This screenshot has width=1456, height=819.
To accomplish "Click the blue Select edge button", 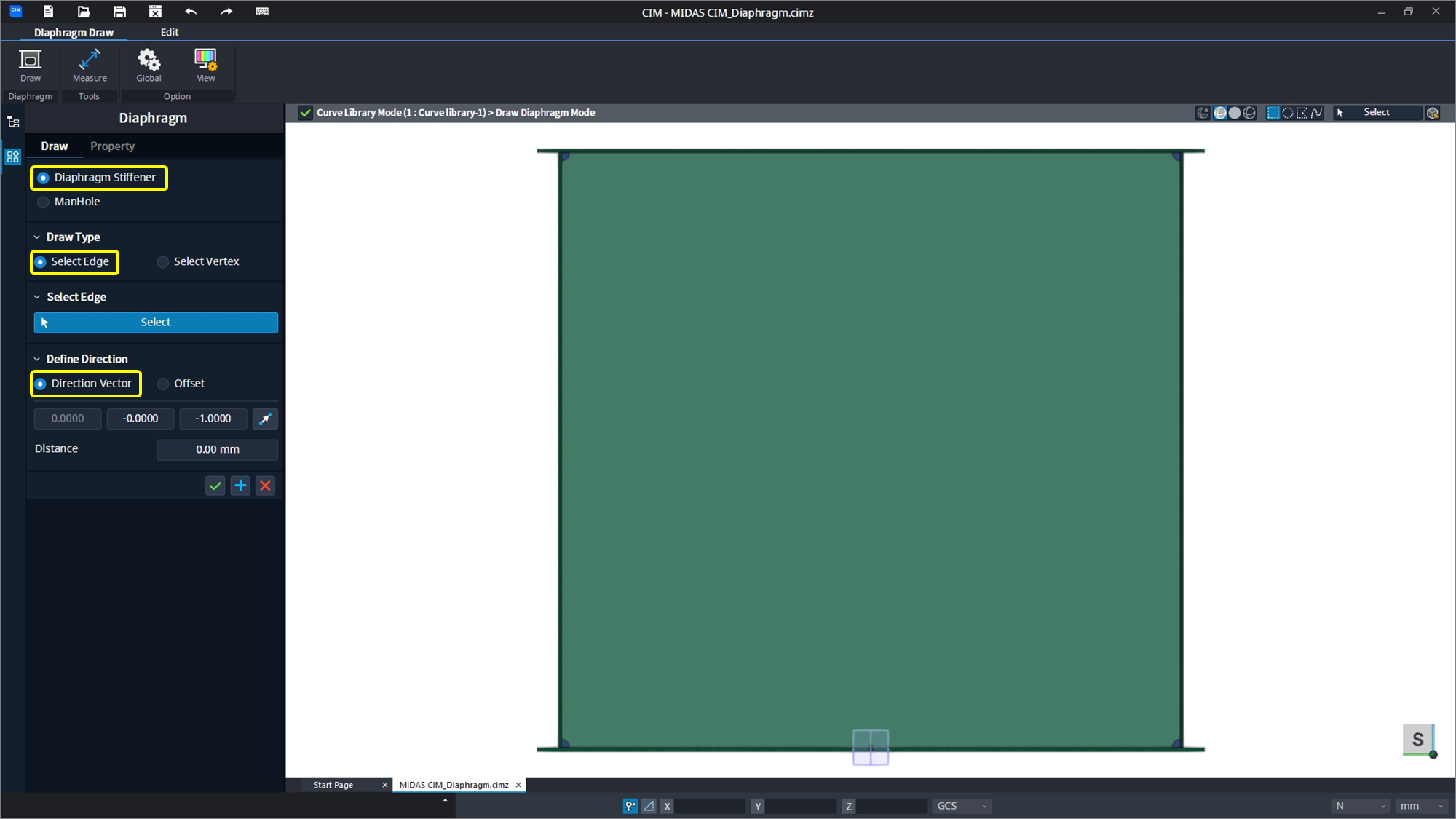I will coord(156,323).
